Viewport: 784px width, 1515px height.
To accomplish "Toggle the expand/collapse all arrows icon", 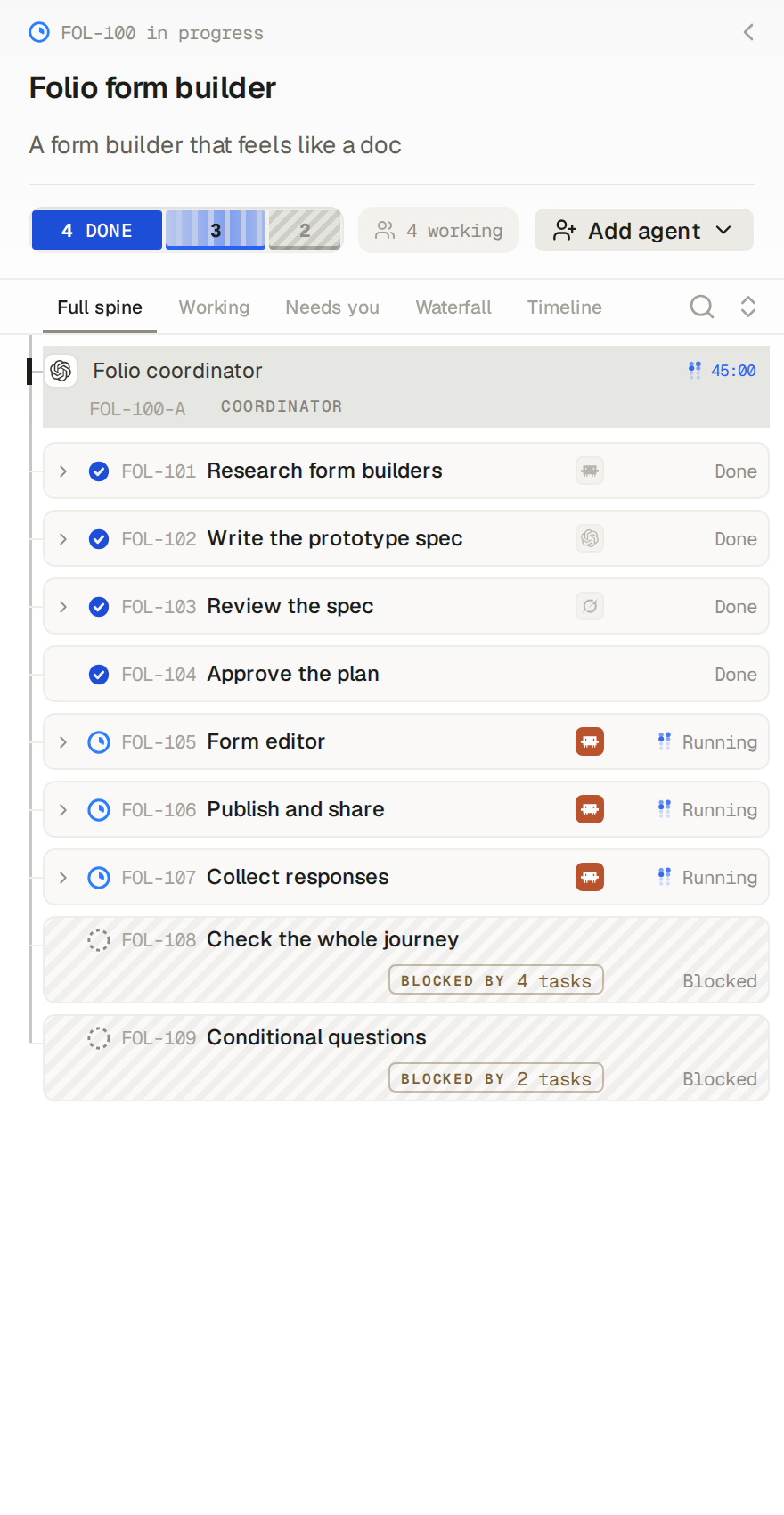I will (748, 307).
